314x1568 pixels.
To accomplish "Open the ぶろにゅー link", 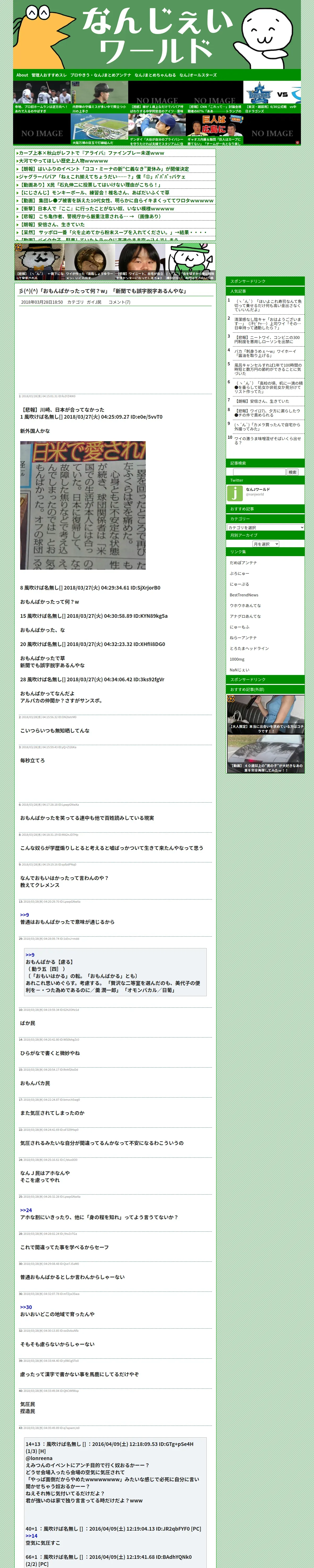I will [x=240, y=573].
